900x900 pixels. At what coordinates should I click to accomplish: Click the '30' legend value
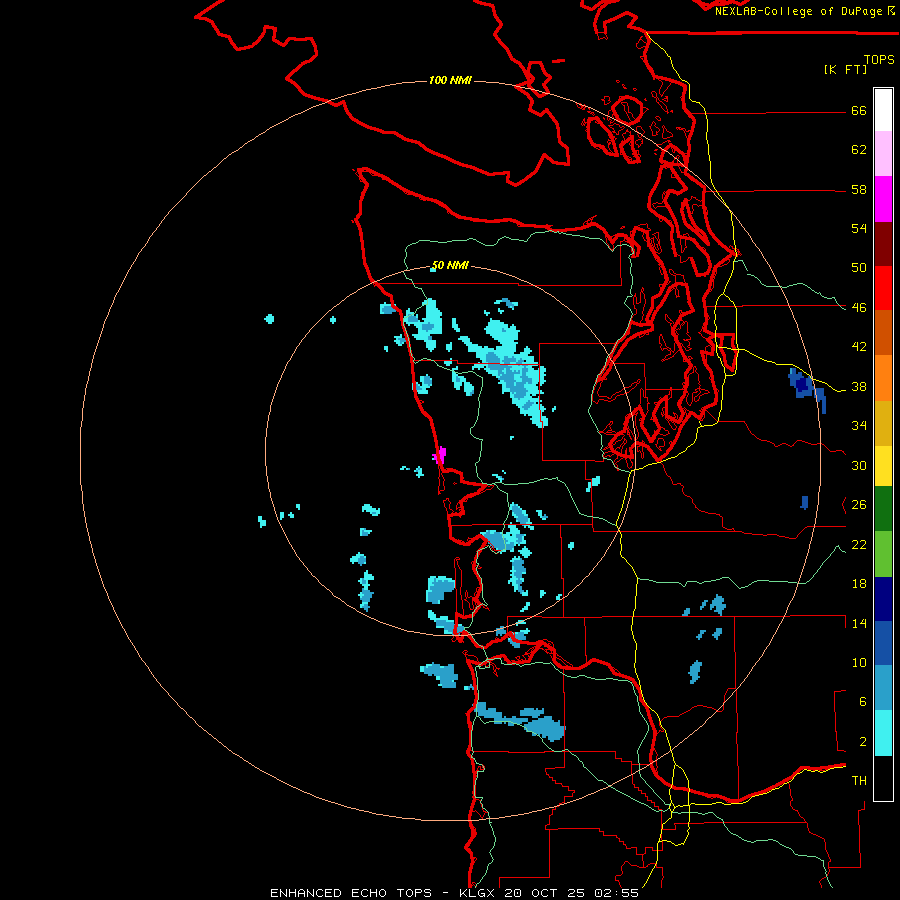(859, 465)
